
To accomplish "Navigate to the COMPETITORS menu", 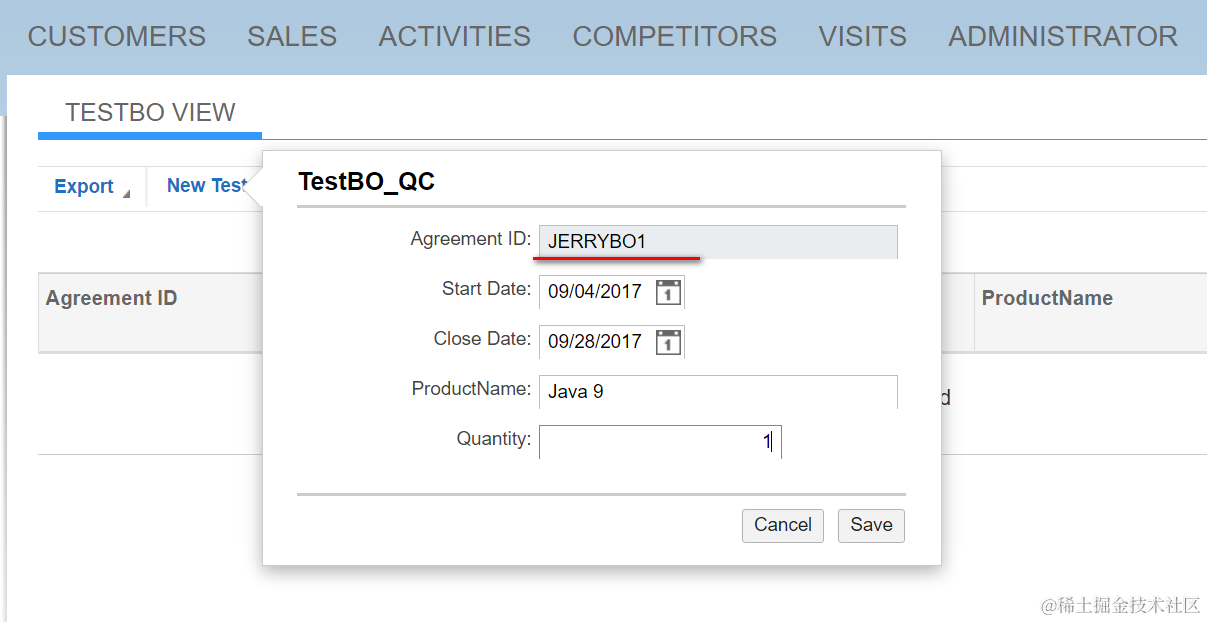I will (x=675, y=37).
